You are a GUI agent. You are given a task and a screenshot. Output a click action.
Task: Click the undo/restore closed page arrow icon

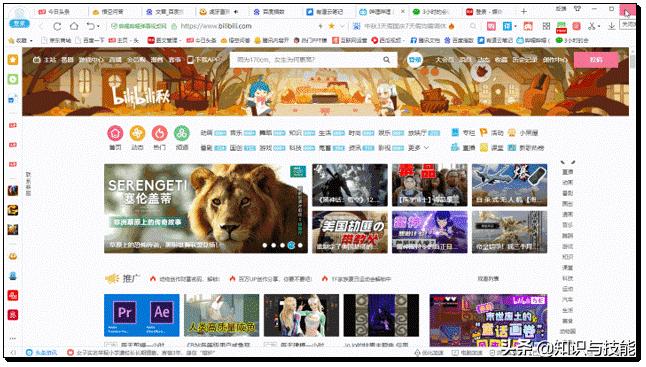[90, 26]
